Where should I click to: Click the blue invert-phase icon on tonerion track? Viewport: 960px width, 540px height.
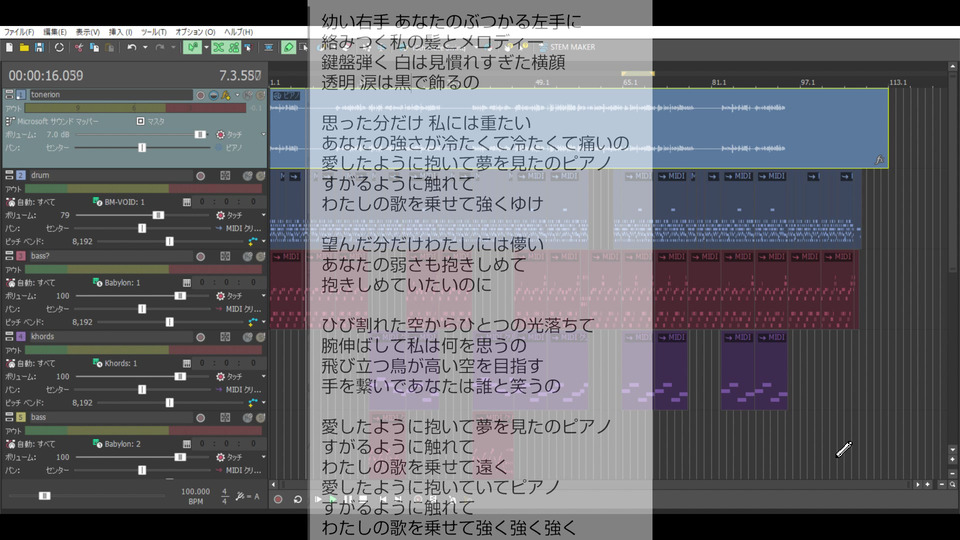pos(214,95)
